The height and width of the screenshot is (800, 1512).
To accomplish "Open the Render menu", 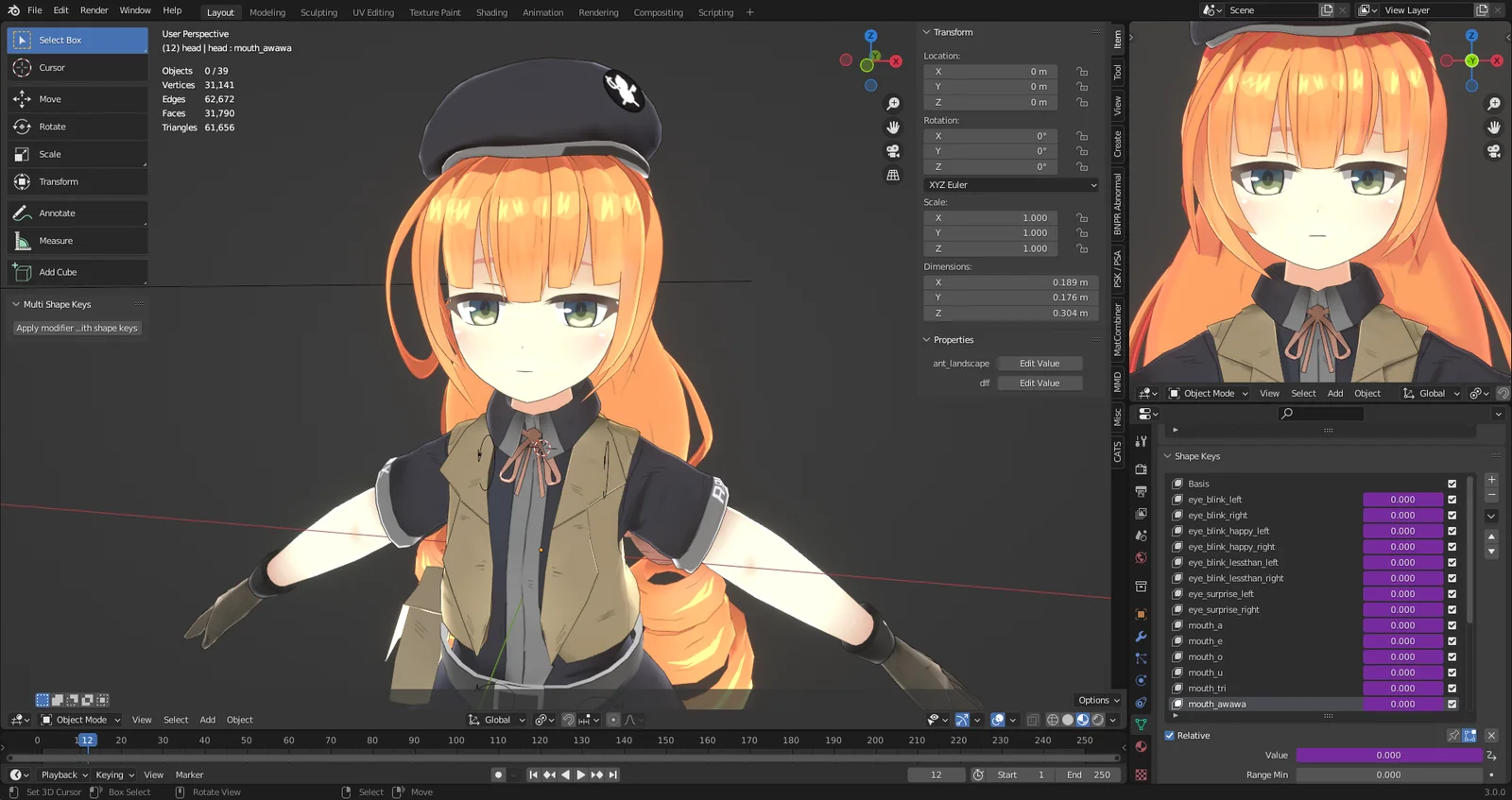I will pyautogui.click(x=94, y=10).
